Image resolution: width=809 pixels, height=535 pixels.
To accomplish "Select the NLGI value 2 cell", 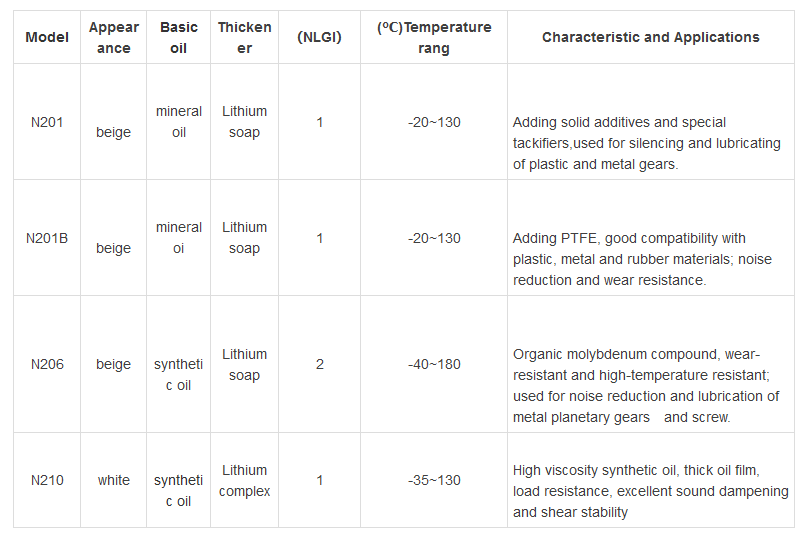I will pyautogui.click(x=320, y=364).
